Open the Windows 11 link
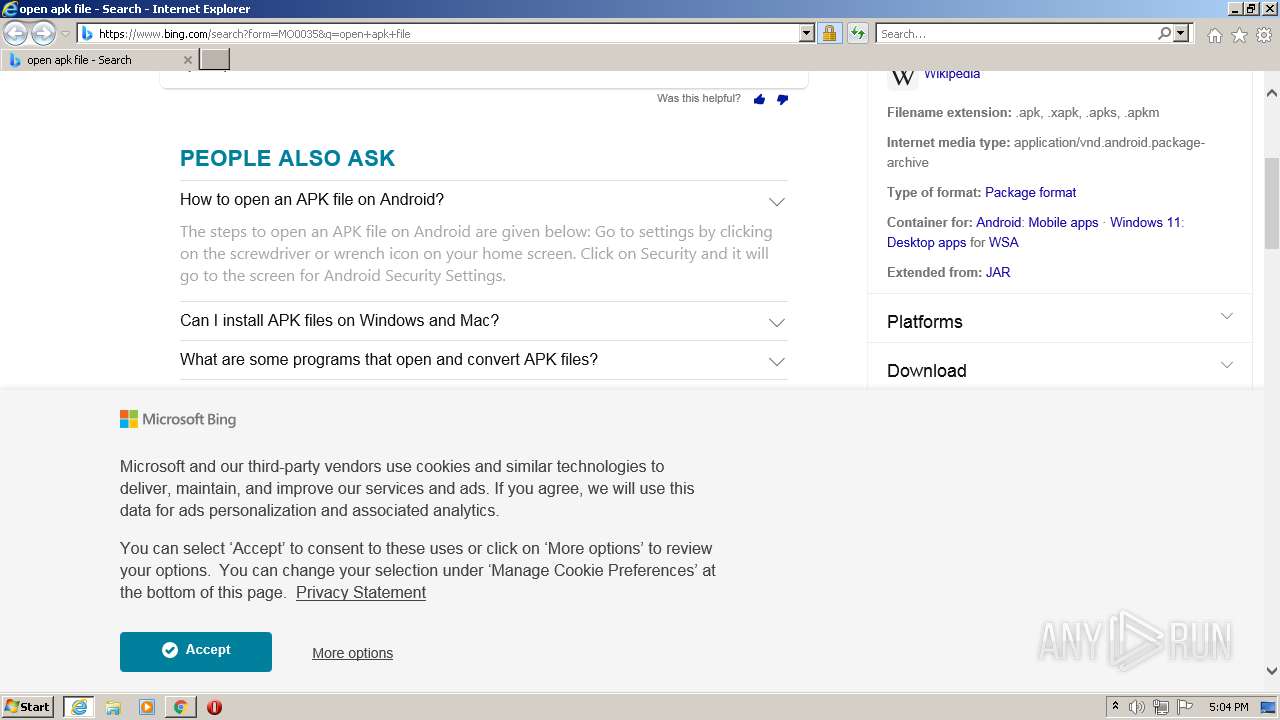 [x=1145, y=222]
